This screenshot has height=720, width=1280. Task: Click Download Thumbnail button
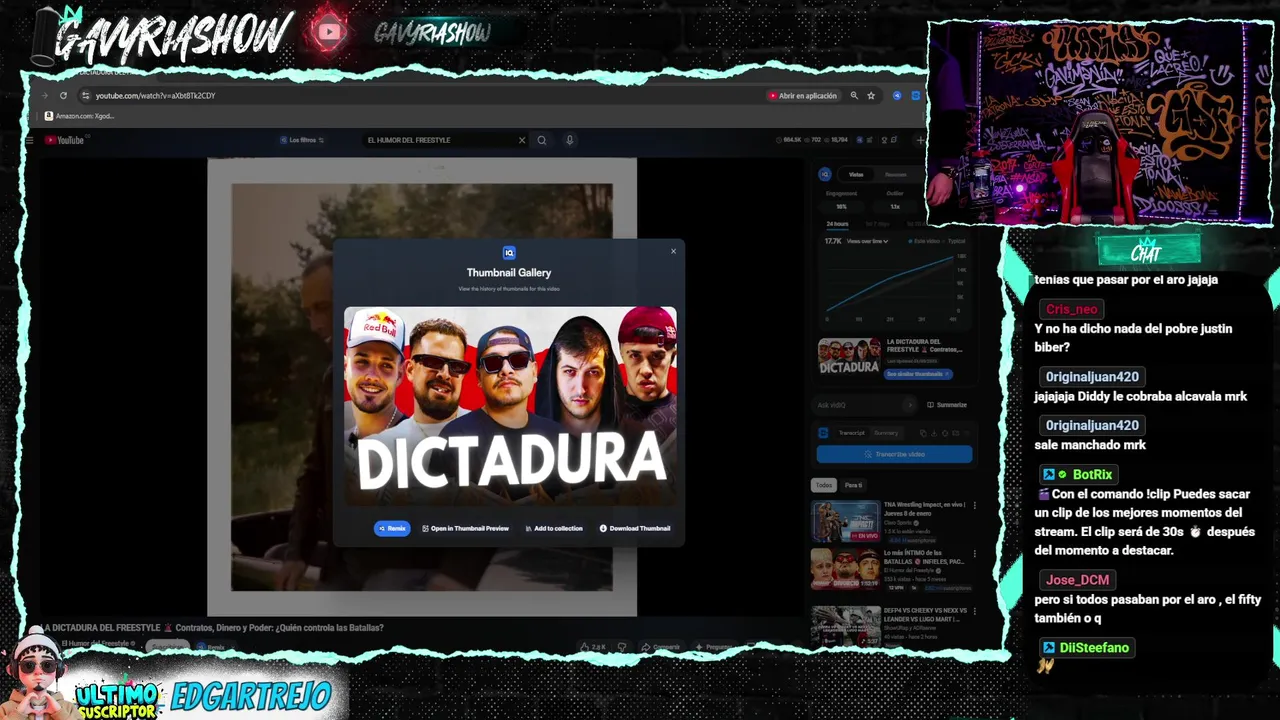pyautogui.click(x=635, y=528)
